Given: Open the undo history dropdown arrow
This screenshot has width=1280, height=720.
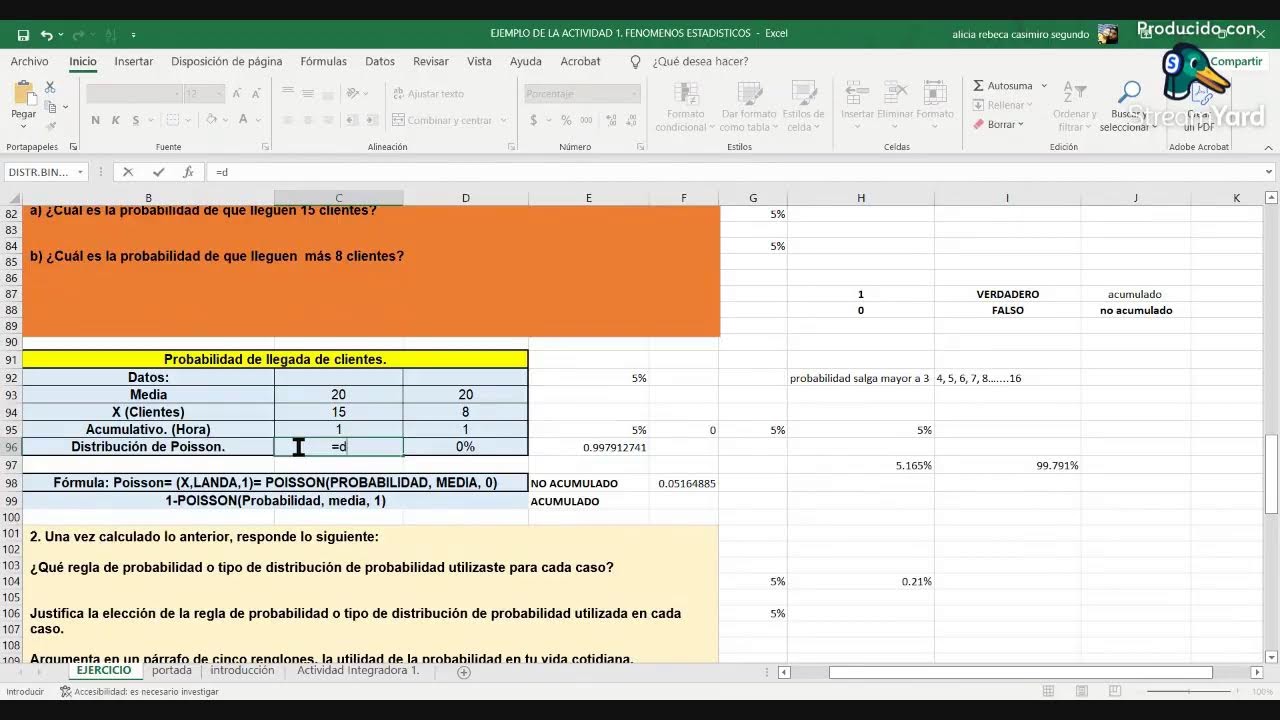Looking at the screenshot, I should tap(60, 35).
